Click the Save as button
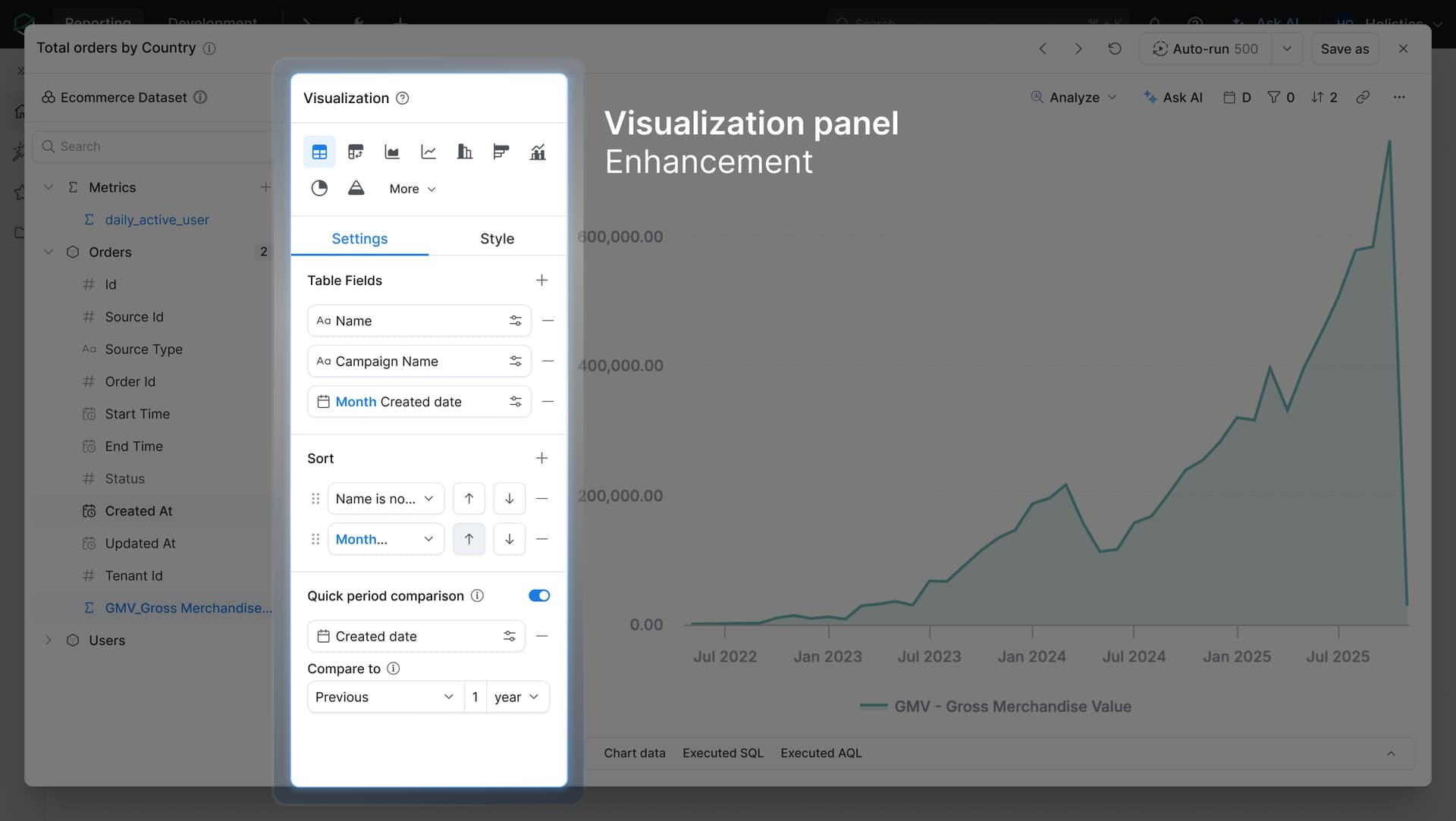The height and width of the screenshot is (821, 1456). 1345,49
